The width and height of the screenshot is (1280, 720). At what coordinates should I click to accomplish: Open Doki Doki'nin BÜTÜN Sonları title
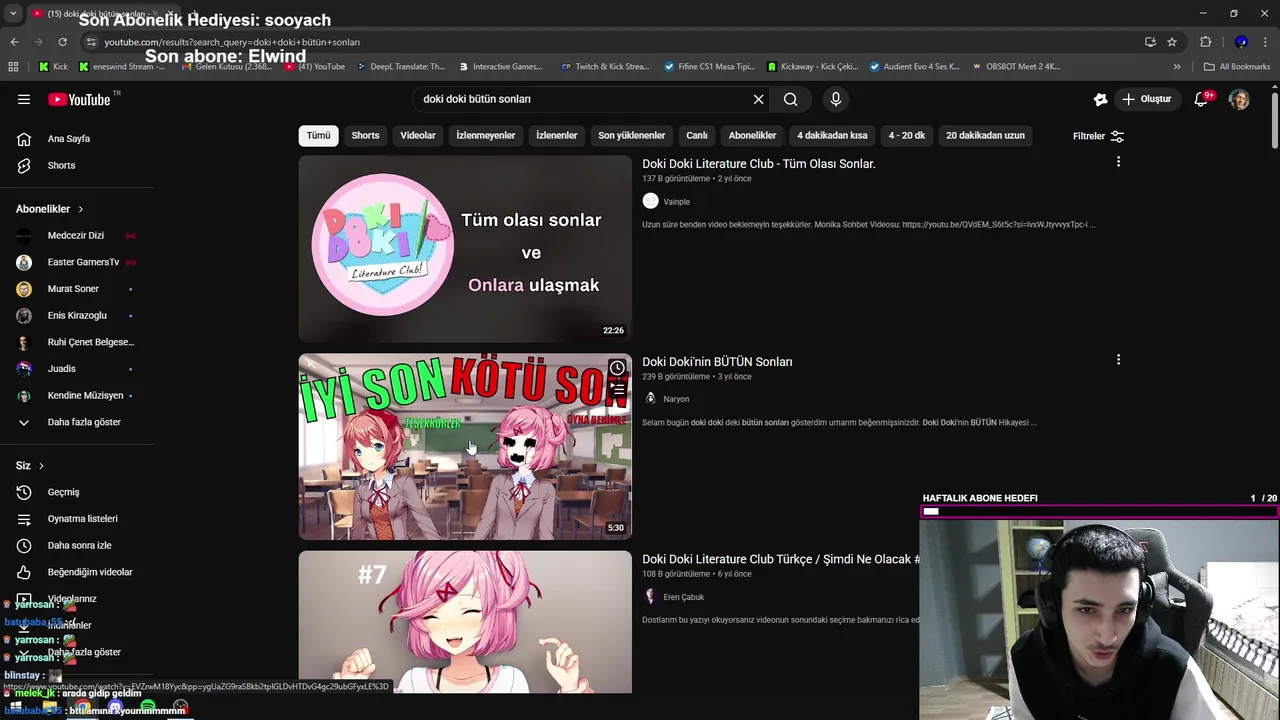pos(717,362)
